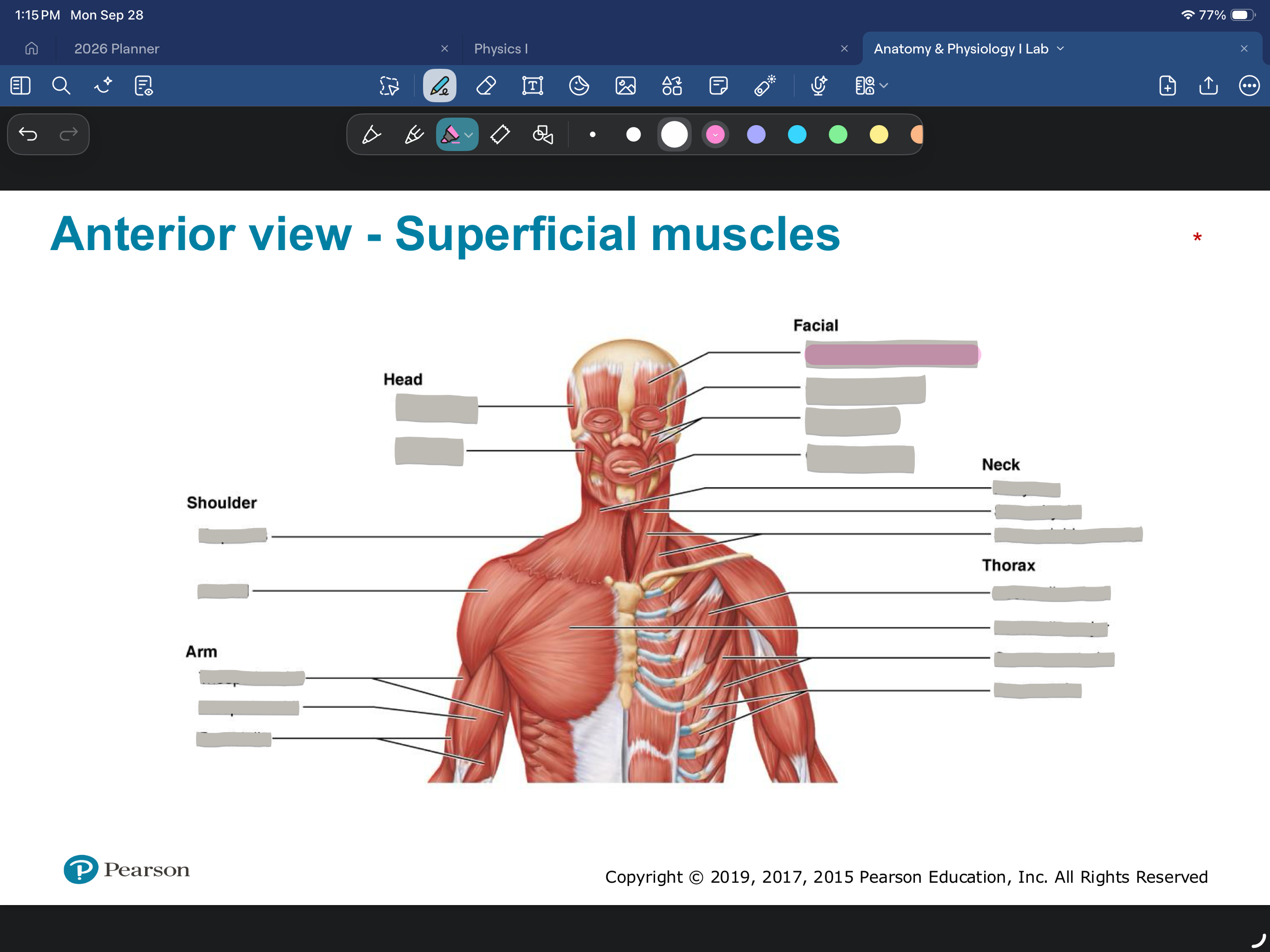Choose the brush pen style
This screenshot has width=1270, height=952.
[x=414, y=135]
